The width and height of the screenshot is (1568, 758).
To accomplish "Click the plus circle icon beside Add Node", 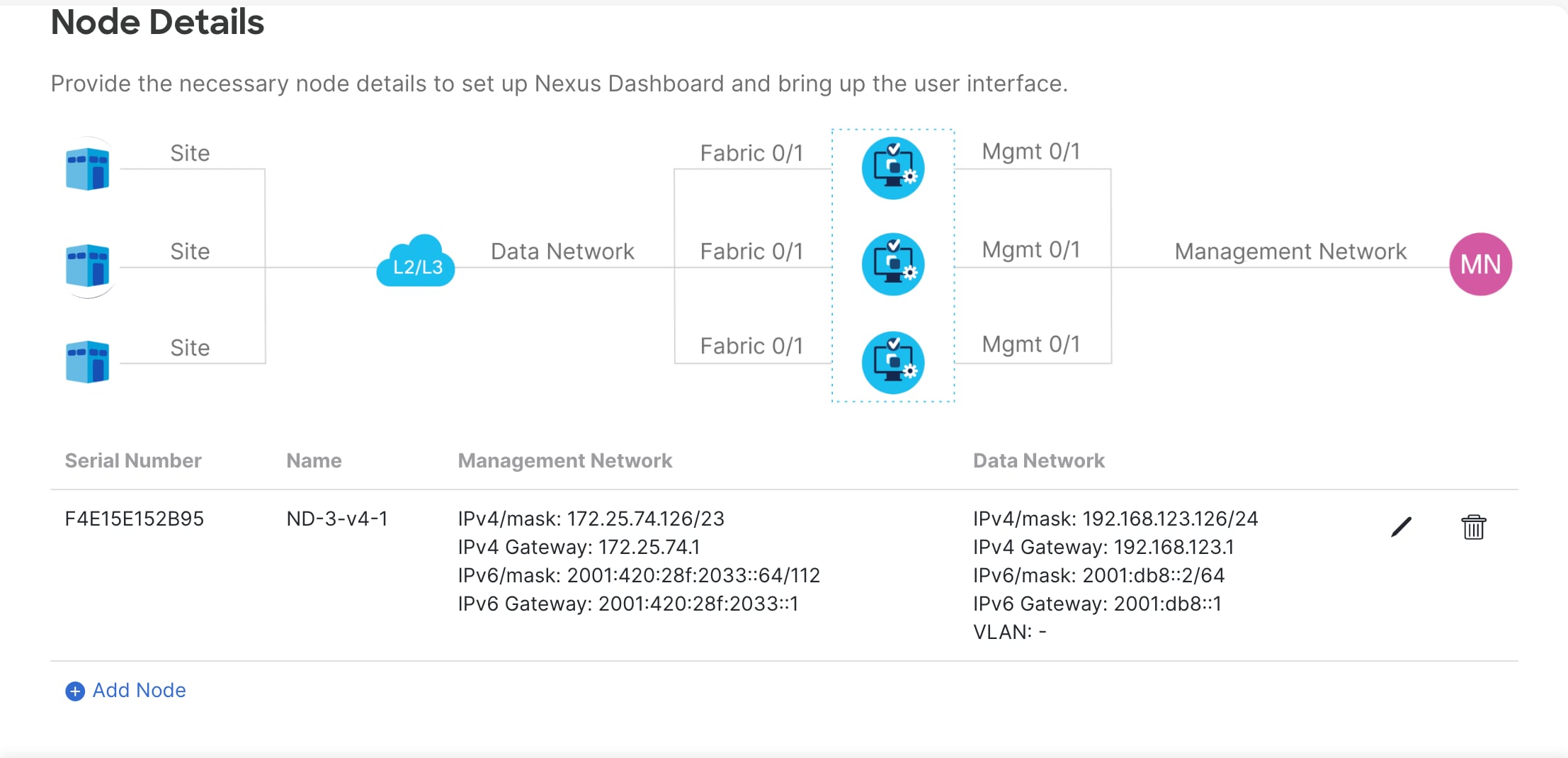I will [x=75, y=691].
